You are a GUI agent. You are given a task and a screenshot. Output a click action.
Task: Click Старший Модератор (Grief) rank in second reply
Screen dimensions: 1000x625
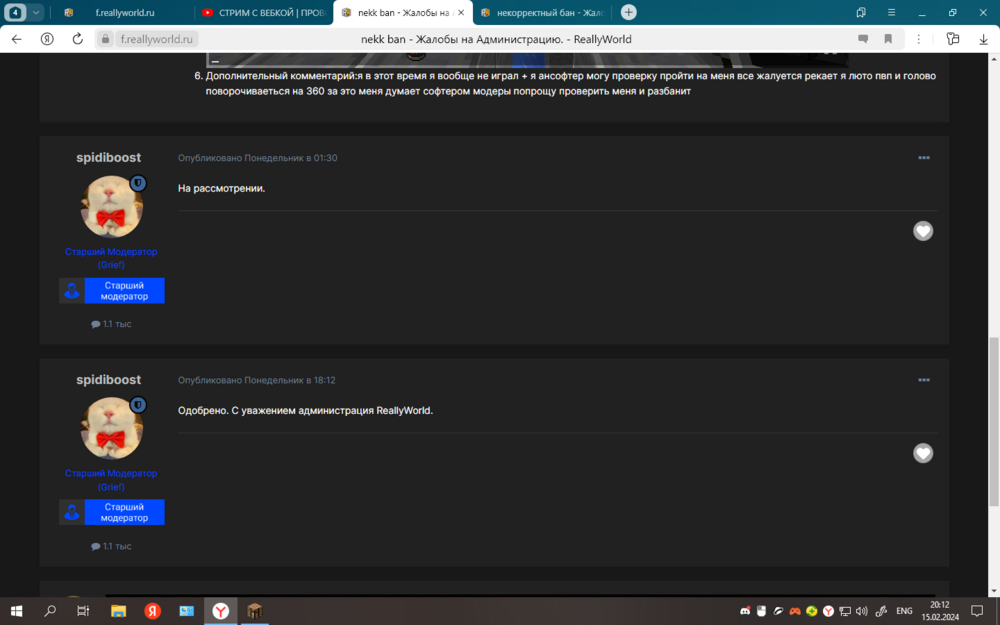point(111,480)
